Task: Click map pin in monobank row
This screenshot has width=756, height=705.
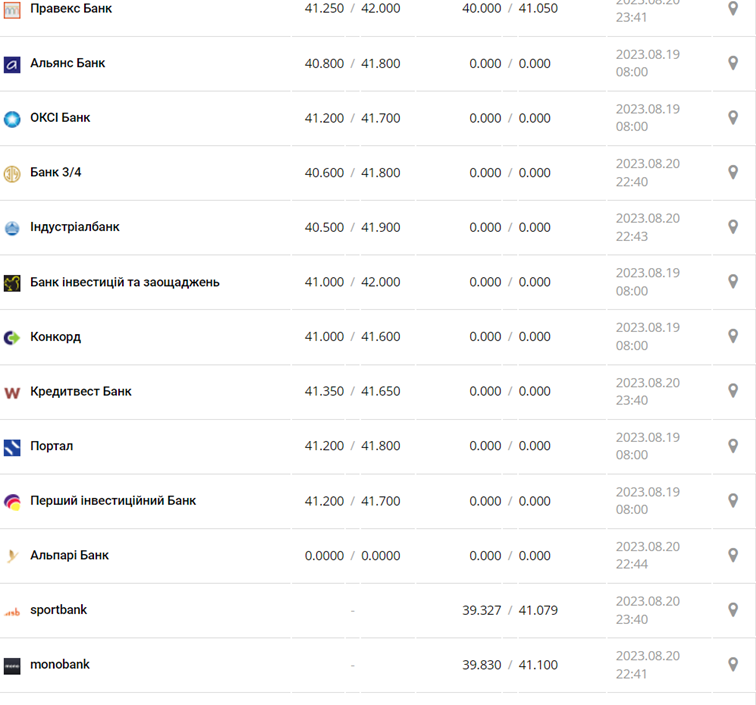Action: coord(733,664)
